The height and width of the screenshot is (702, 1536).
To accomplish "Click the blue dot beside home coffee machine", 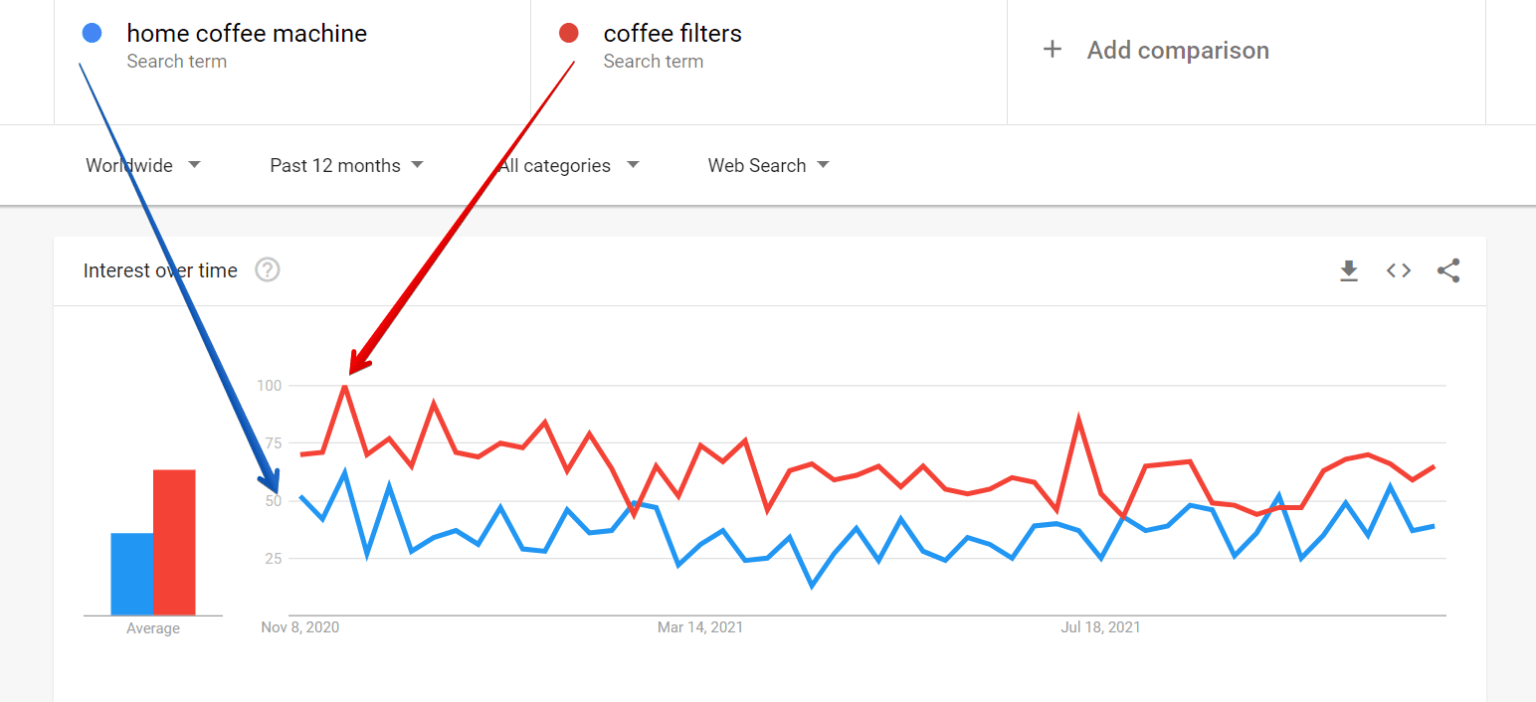I will 92,33.
